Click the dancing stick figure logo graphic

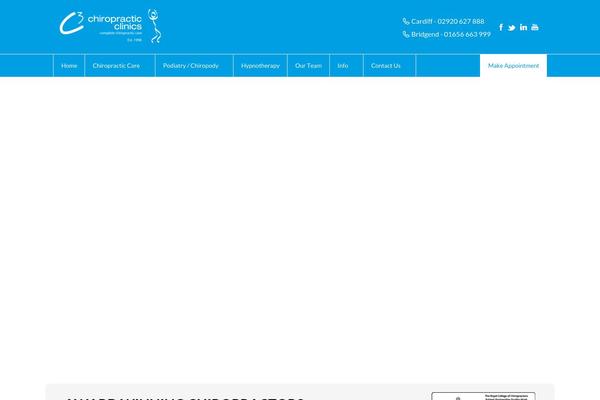(155, 26)
